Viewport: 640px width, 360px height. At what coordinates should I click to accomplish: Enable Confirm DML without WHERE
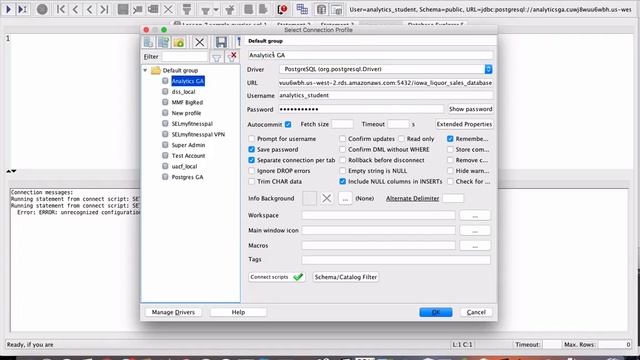[342, 149]
